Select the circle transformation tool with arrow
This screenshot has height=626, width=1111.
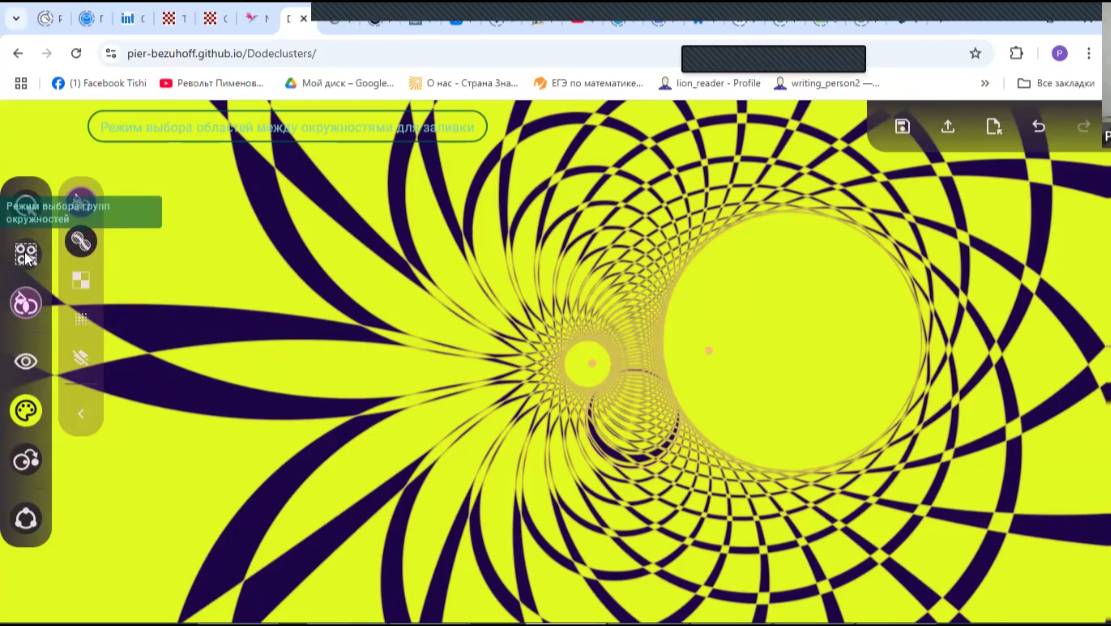pyautogui.click(x=26, y=460)
